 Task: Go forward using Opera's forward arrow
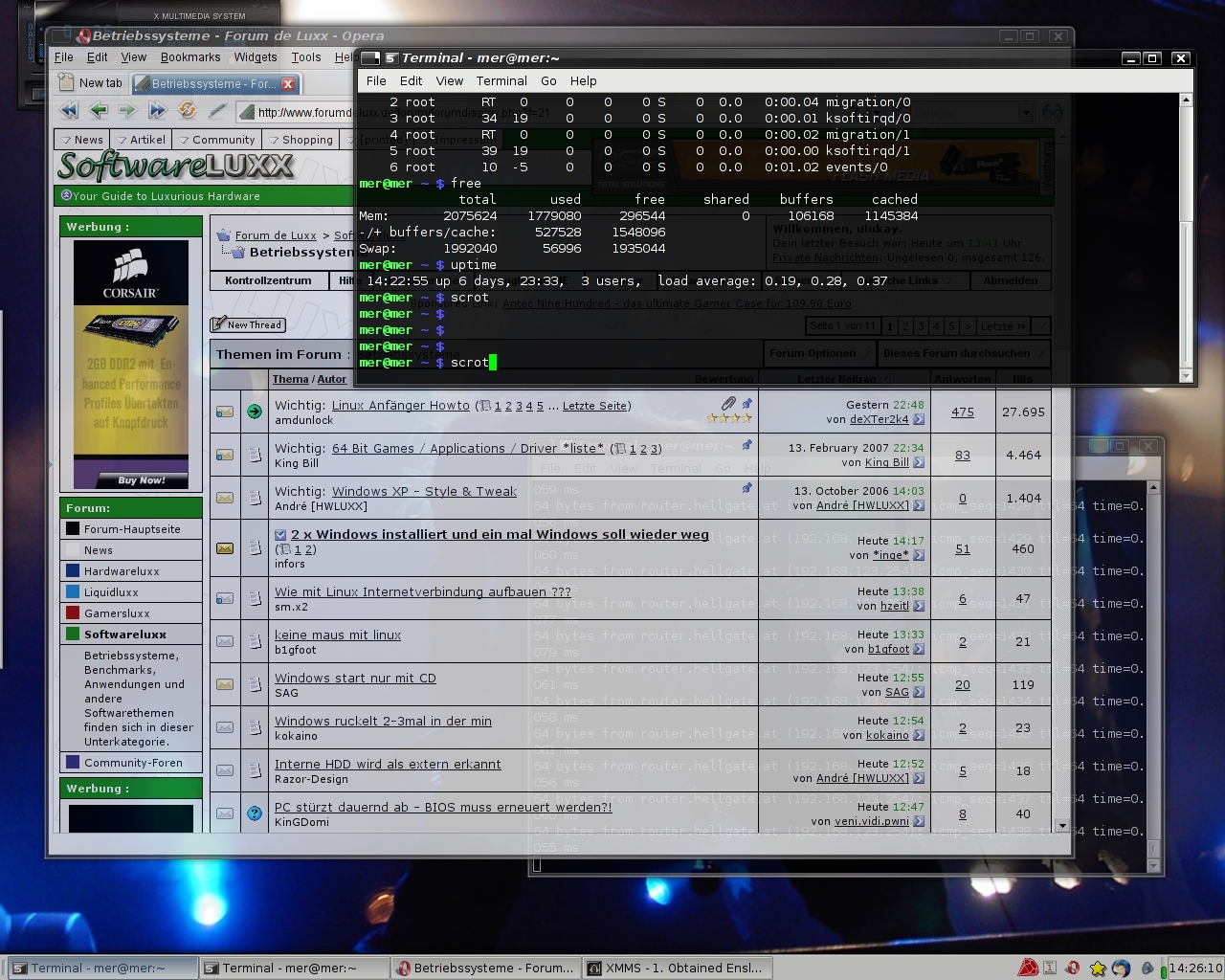click(x=127, y=111)
